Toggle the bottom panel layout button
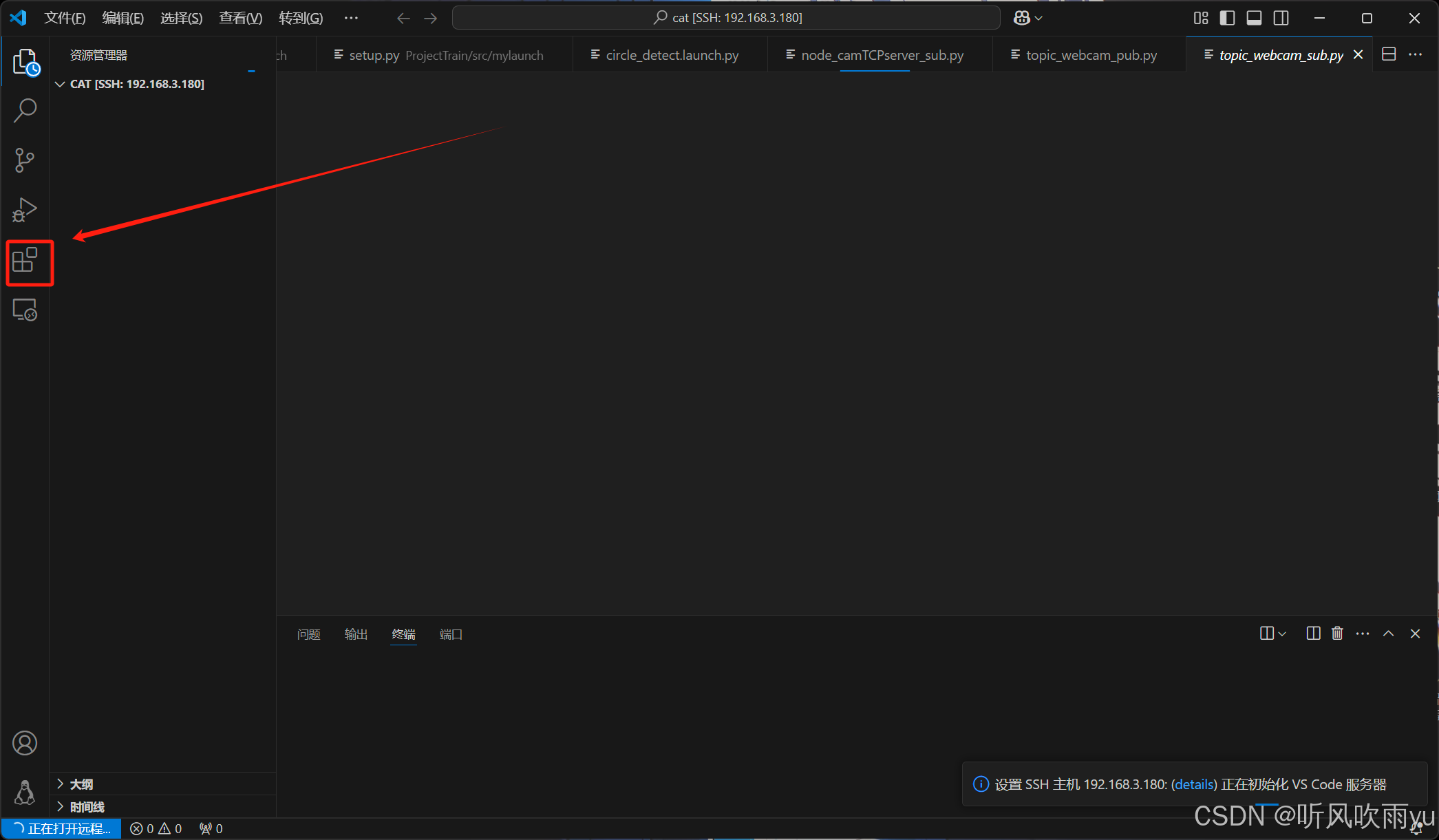1439x840 pixels. (x=1254, y=18)
